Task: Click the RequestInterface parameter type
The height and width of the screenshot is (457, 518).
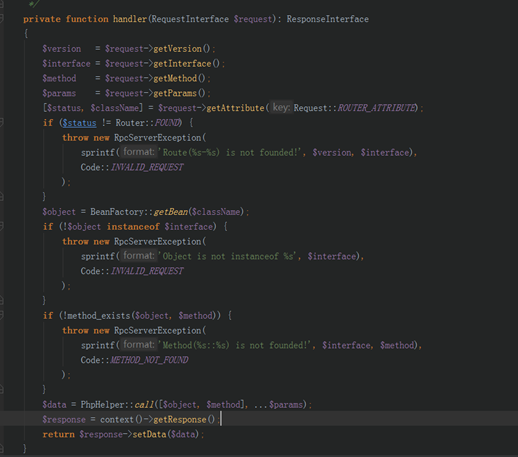Action: (x=190, y=19)
